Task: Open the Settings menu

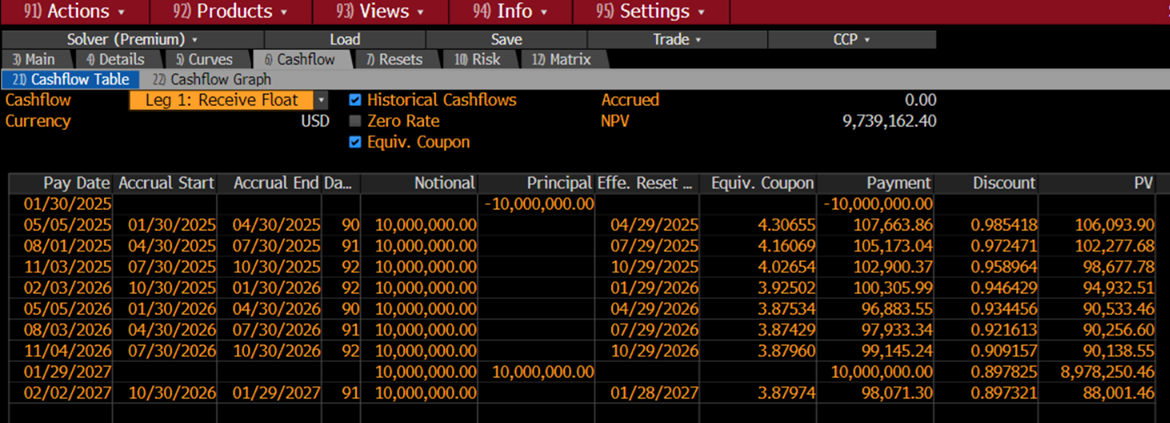Action: point(650,12)
